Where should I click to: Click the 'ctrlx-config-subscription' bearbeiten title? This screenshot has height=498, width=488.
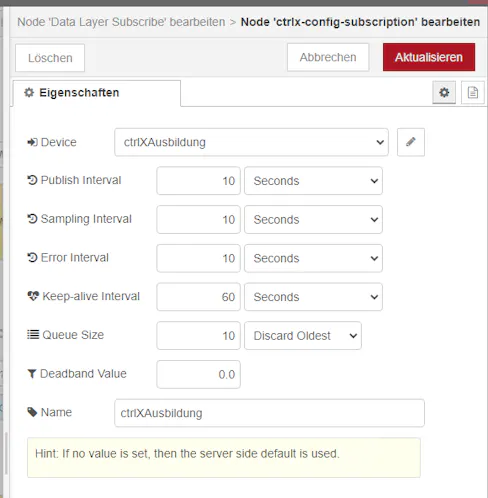[360, 22]
